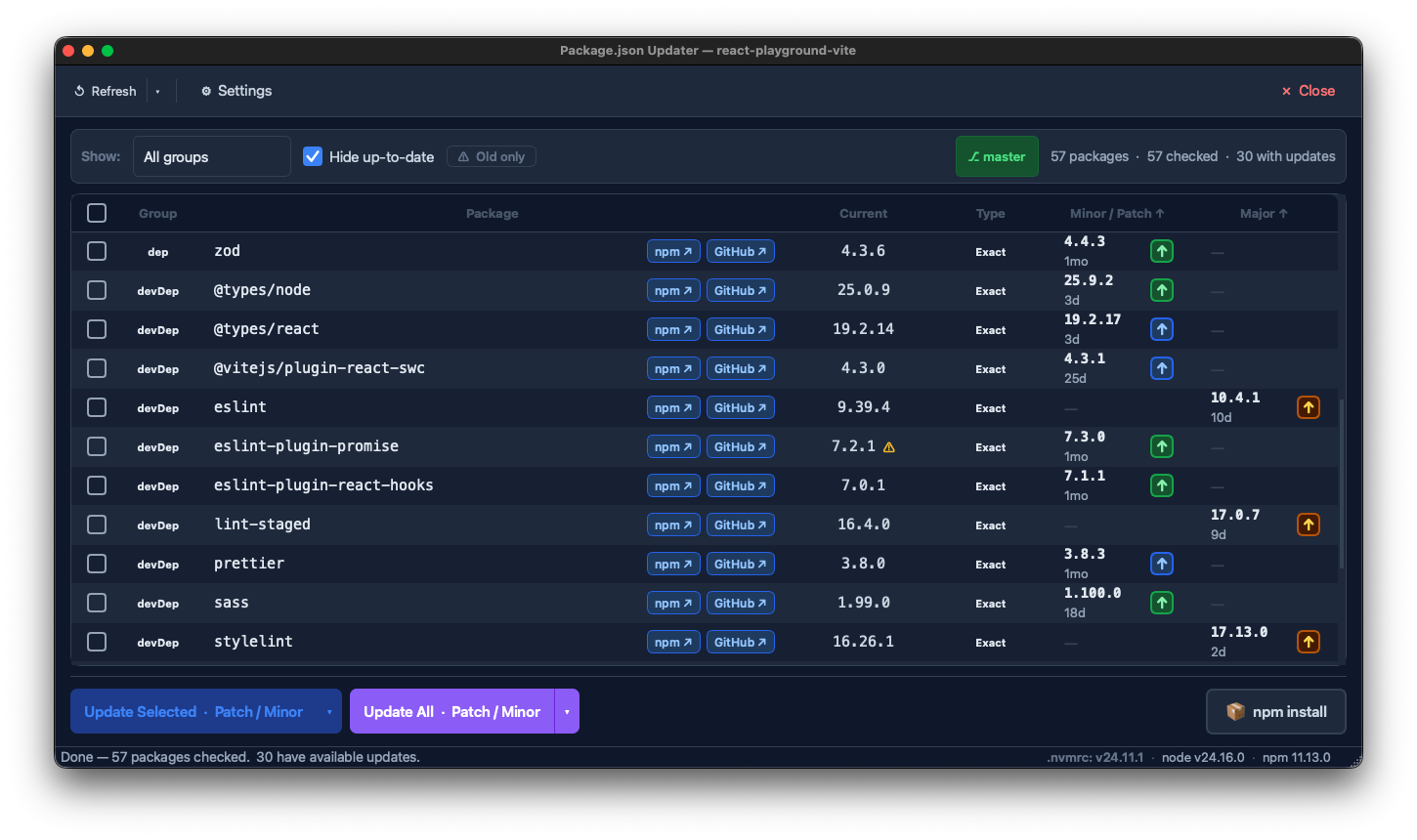Click warning icon next to 7.2.1
The width and height of the screenshot is (1417, 840).
click(889, 447)
